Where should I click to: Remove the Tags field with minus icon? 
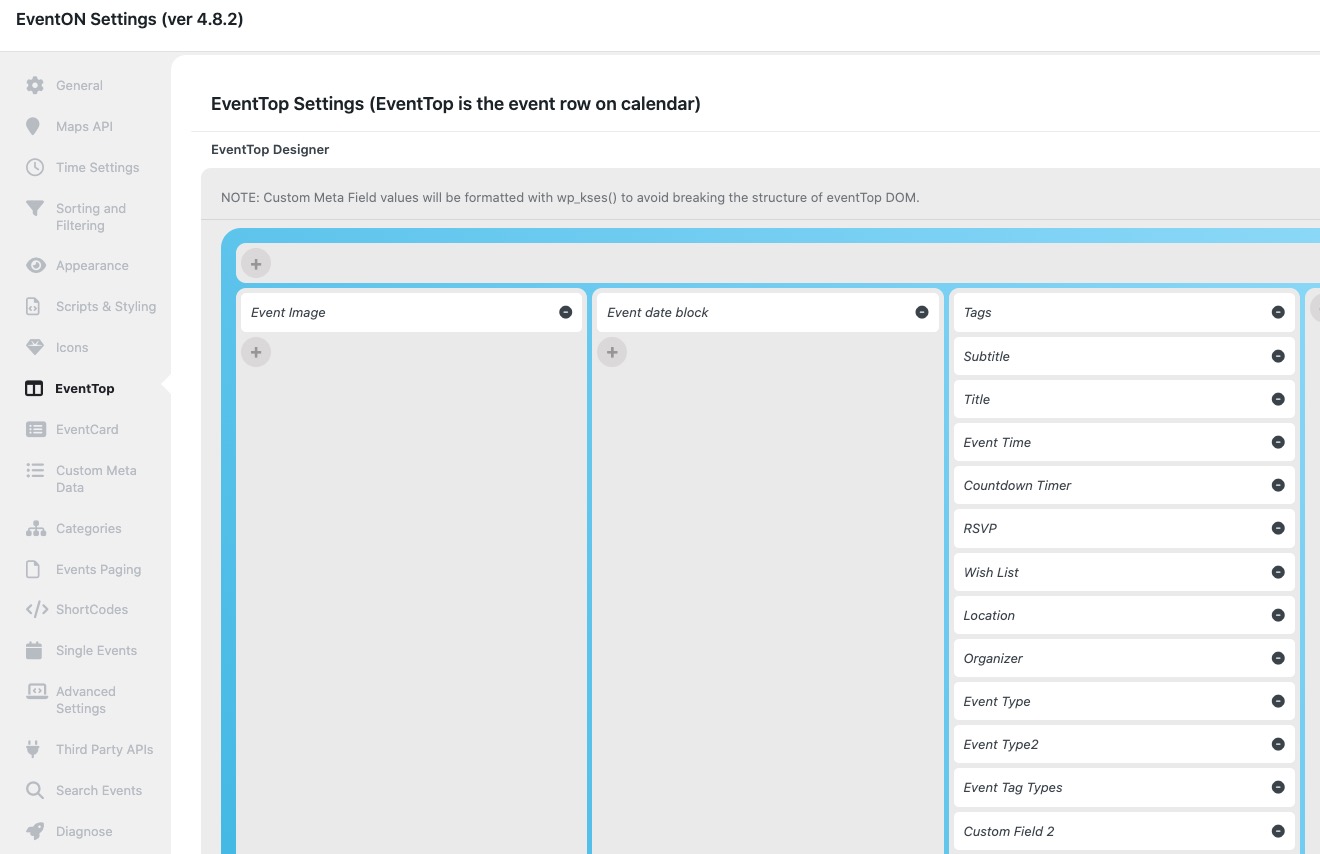(x=1278, y=312)
